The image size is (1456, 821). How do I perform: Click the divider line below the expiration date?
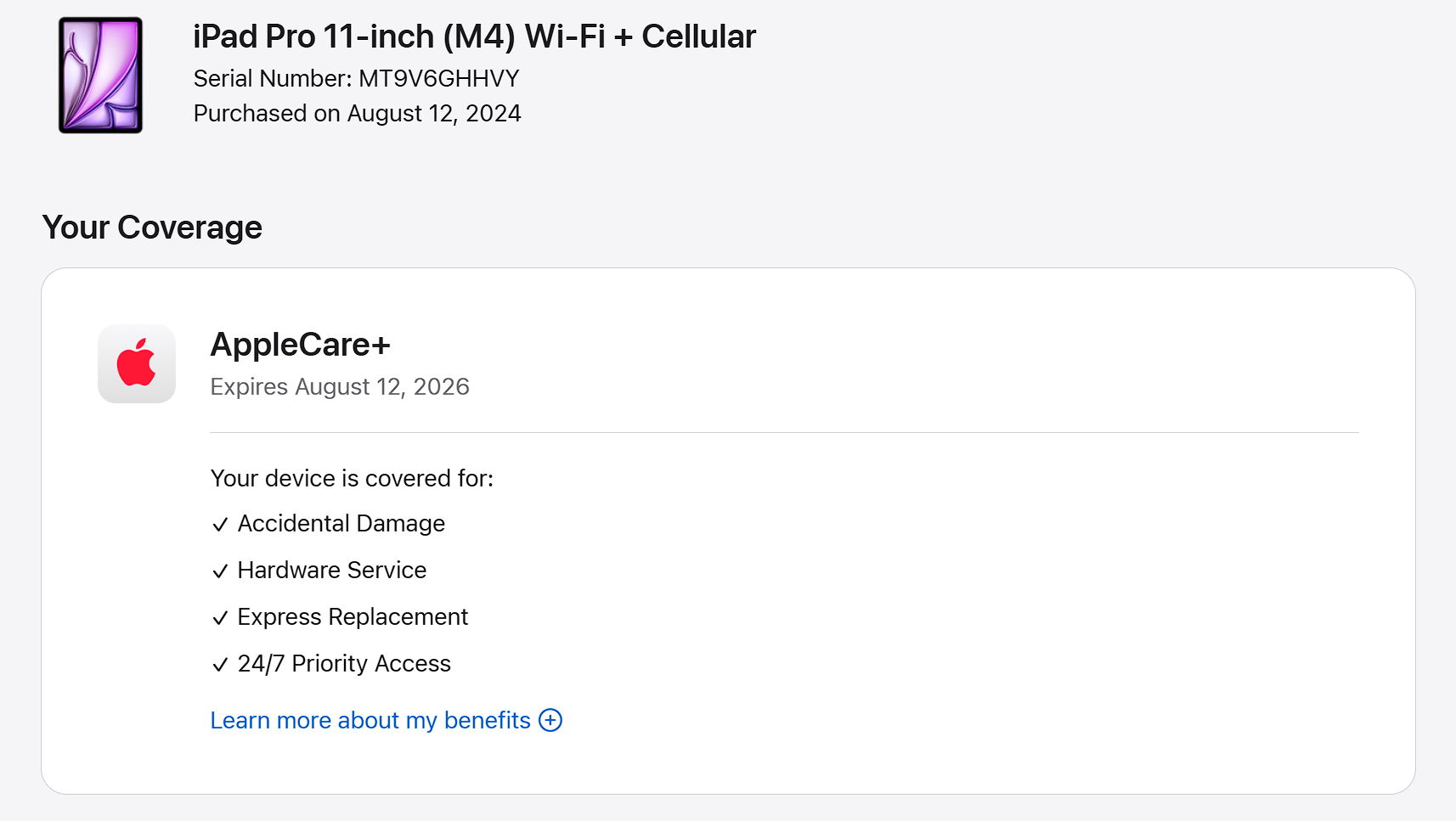click(783, 433)
